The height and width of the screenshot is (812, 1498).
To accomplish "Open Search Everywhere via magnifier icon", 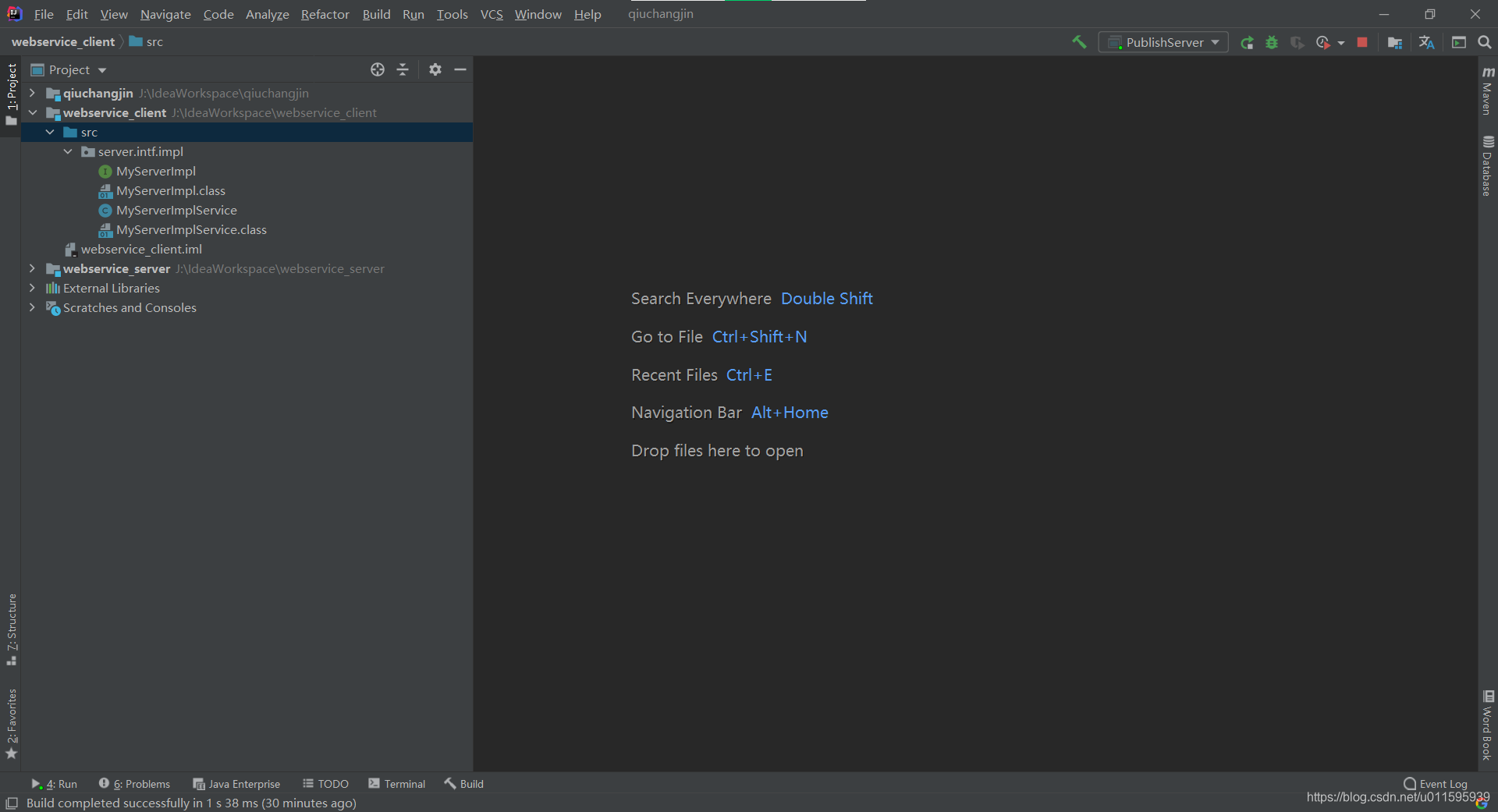I will [x=1486, y=42].
